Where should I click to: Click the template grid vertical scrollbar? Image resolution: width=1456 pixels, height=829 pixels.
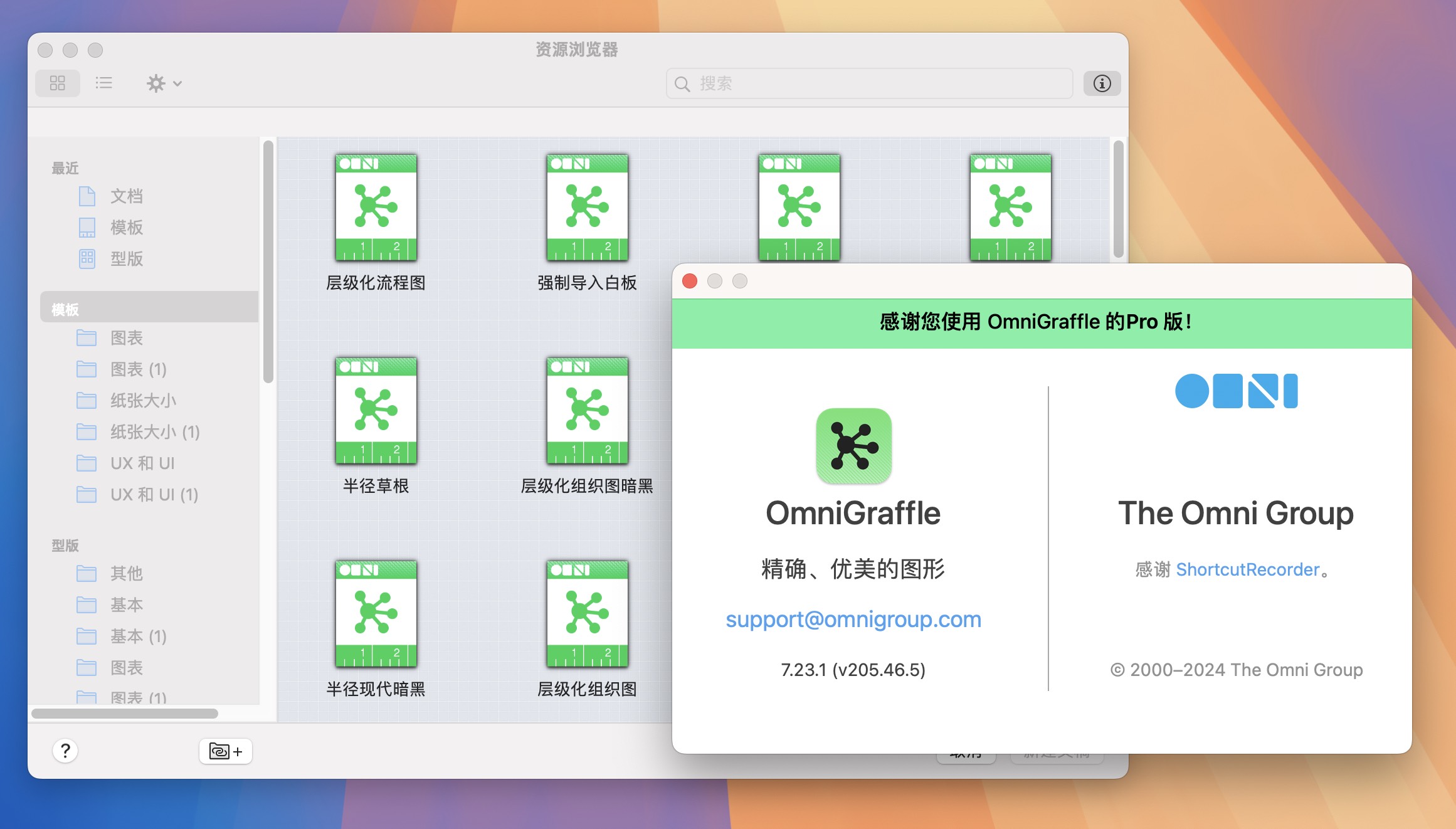(1118, 199)
